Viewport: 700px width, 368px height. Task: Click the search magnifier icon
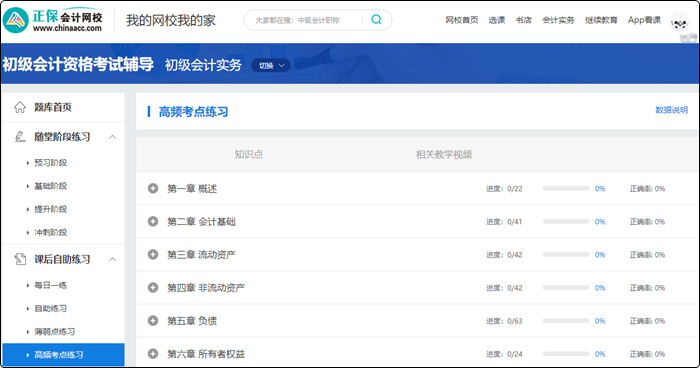[376, 20]
